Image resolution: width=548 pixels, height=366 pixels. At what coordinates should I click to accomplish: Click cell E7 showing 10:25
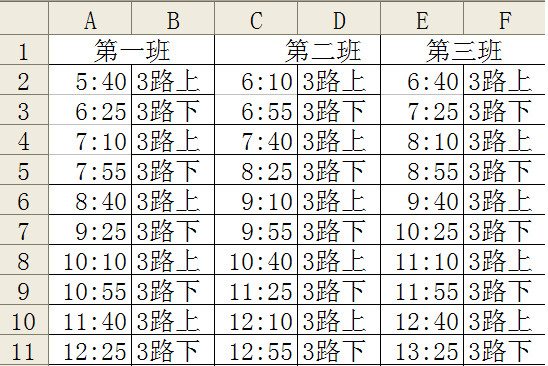(x=422, y=230)
